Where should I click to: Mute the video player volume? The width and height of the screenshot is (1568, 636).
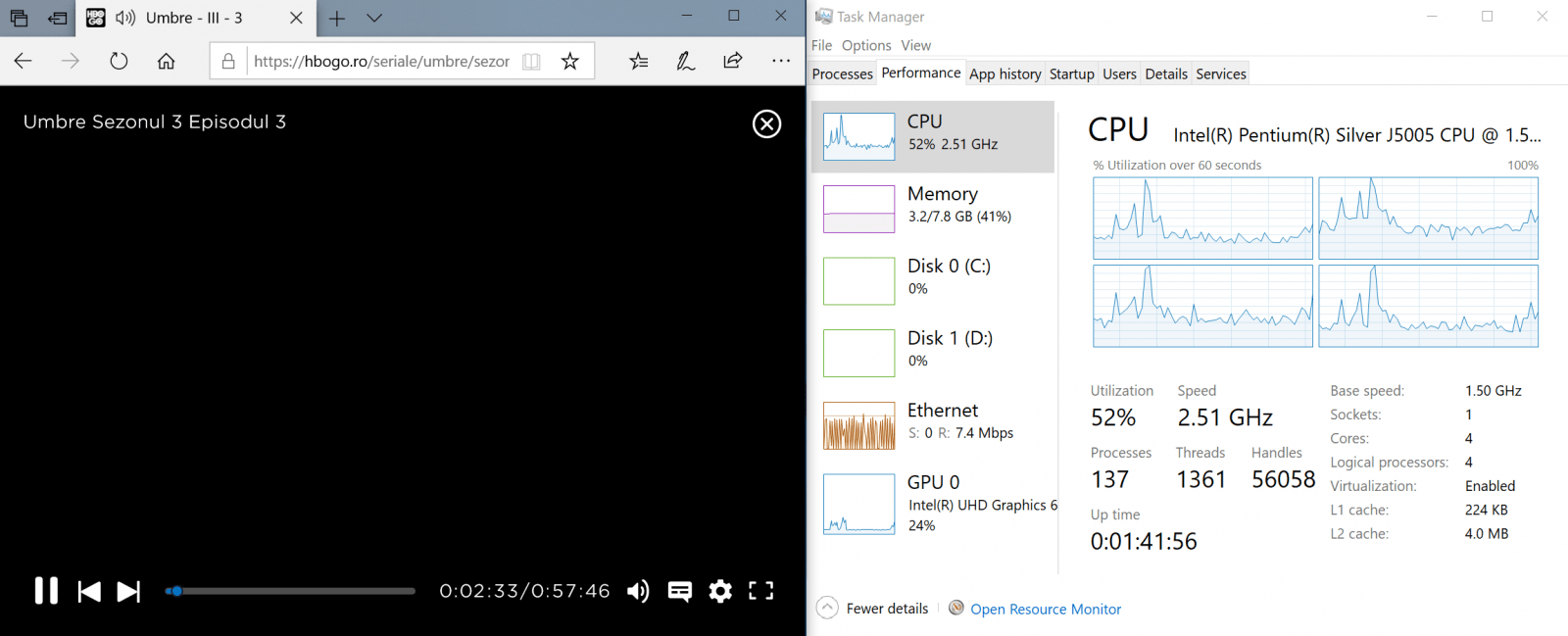(x=638, y=591)
